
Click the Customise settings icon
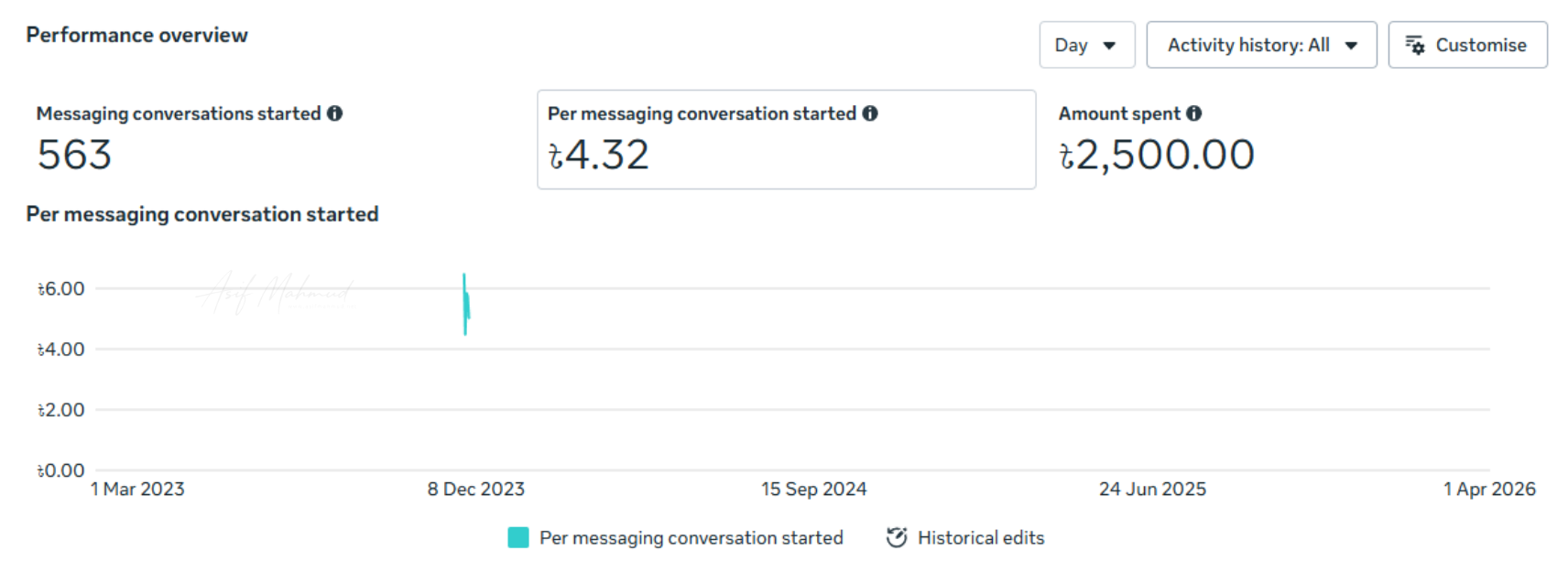[x=1415, y=45]
